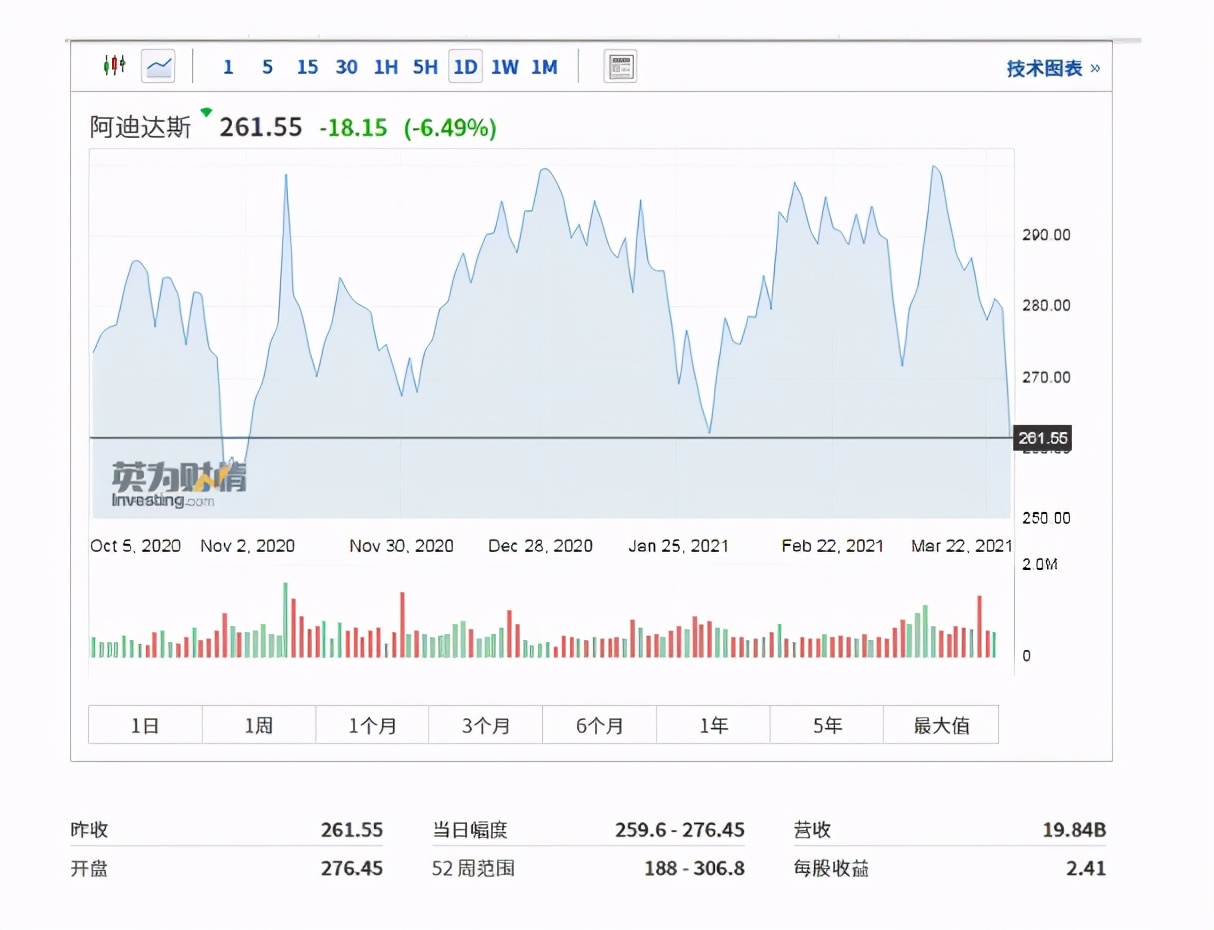The width and height of the screenshot is (1214, 930).
Task: Show the 1周 time range
Action: (259, 725)
